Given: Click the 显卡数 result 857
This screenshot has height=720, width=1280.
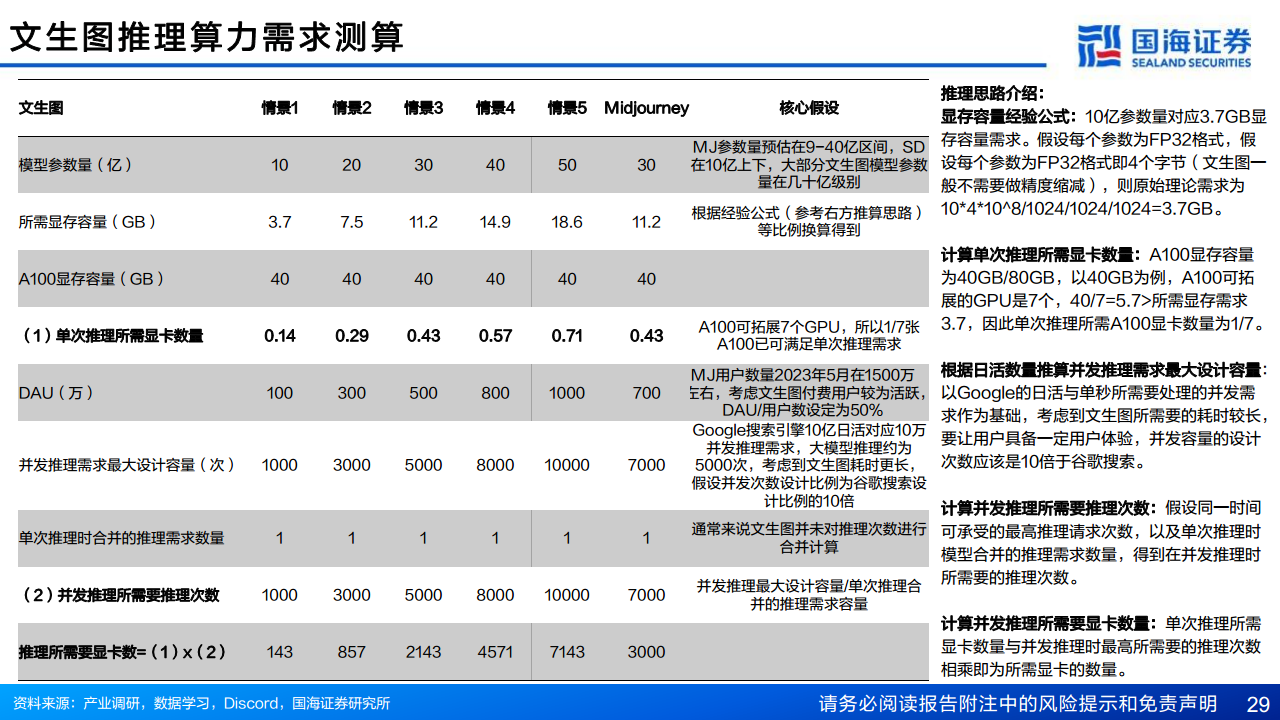Looking at the screenshot, I should (352, 652).
